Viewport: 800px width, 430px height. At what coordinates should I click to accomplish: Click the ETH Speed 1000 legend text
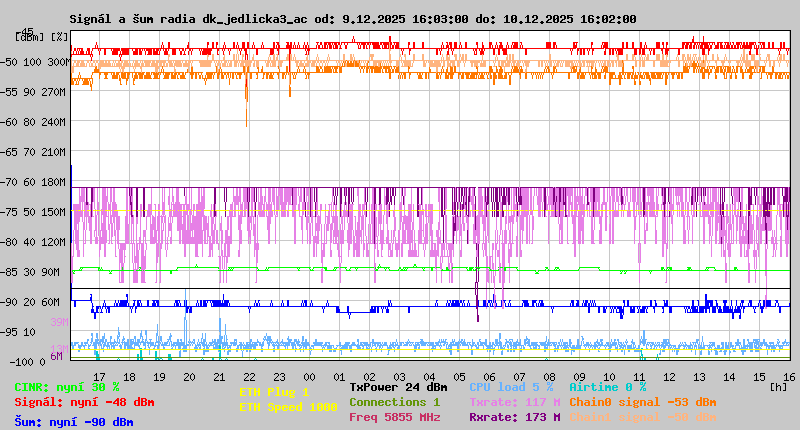(x=288, y=407)
